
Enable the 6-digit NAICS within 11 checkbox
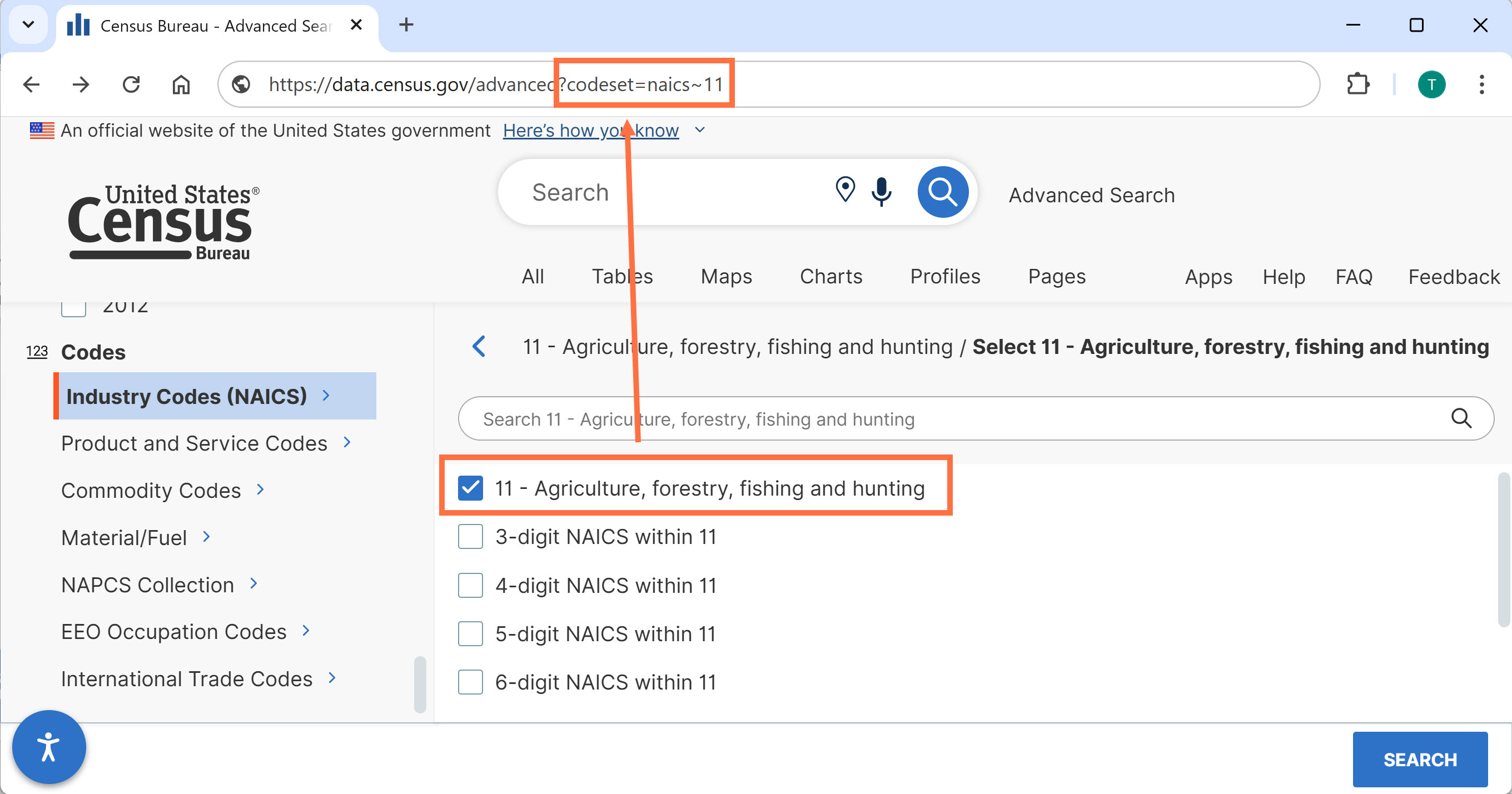point(470,682)
